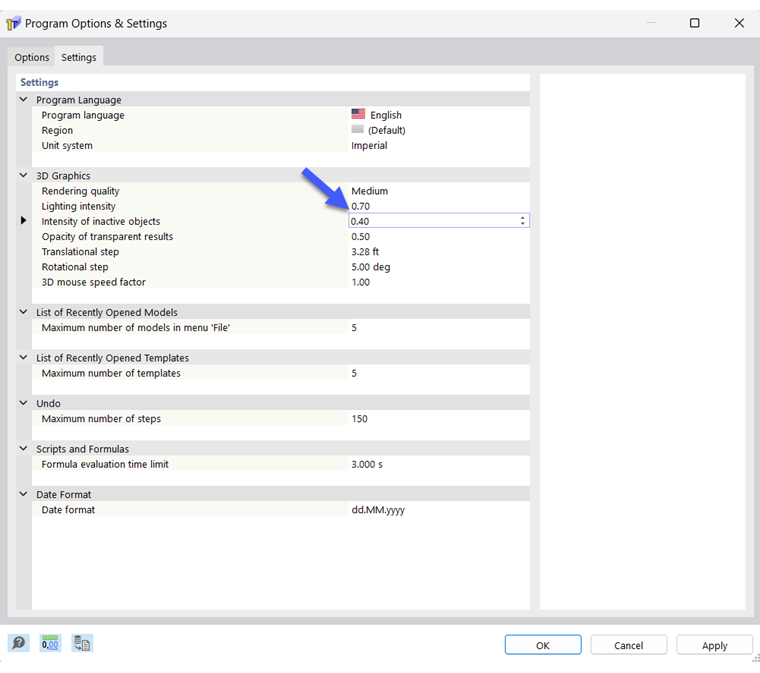This screenshot has height=673, width=760.
Task: Open the units and decimal places icon
Action: 50,643
